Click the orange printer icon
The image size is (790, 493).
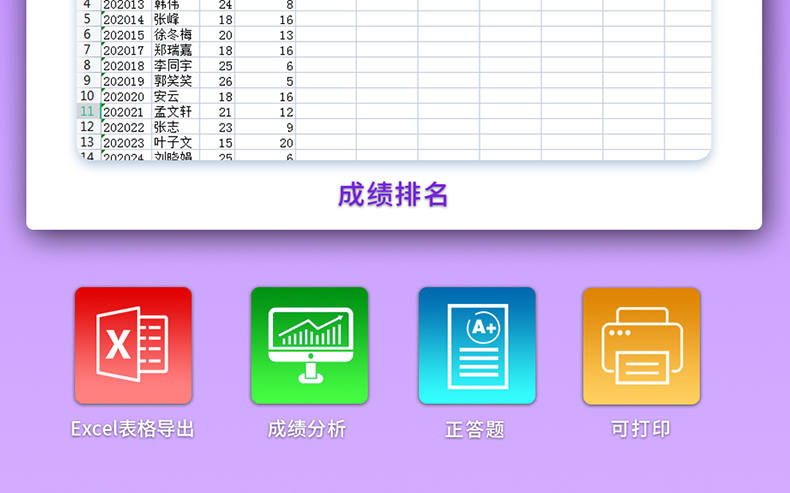pos(641,345)
